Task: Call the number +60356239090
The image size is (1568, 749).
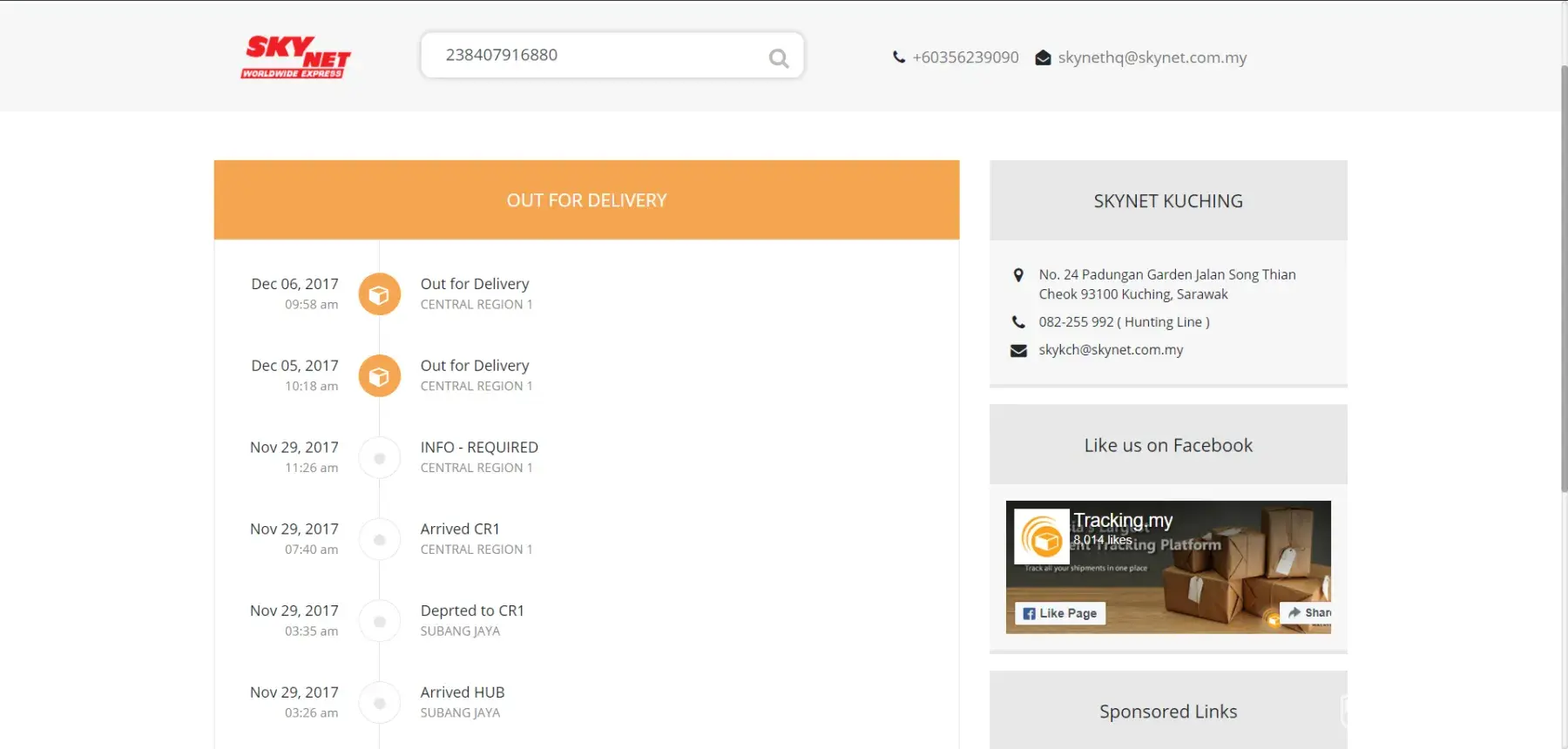Action: tap(965, 57)
